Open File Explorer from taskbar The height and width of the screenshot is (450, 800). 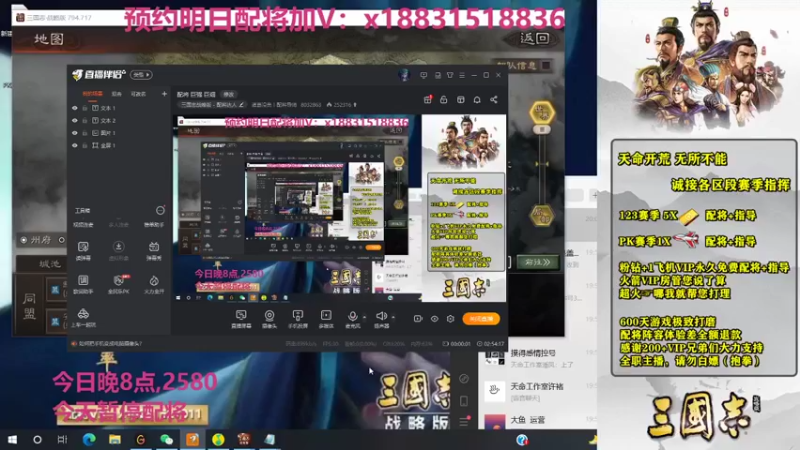click(115, 439)
